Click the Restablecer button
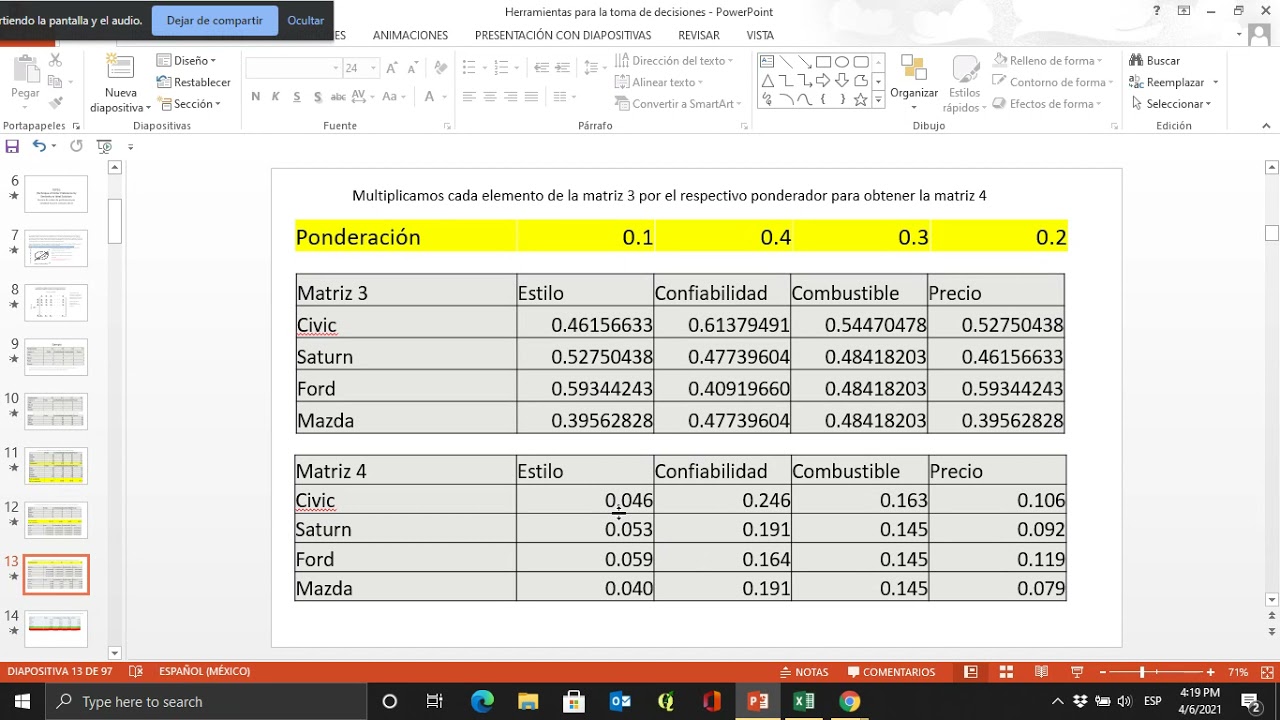1280x720 pixels. tap(194, 82)
